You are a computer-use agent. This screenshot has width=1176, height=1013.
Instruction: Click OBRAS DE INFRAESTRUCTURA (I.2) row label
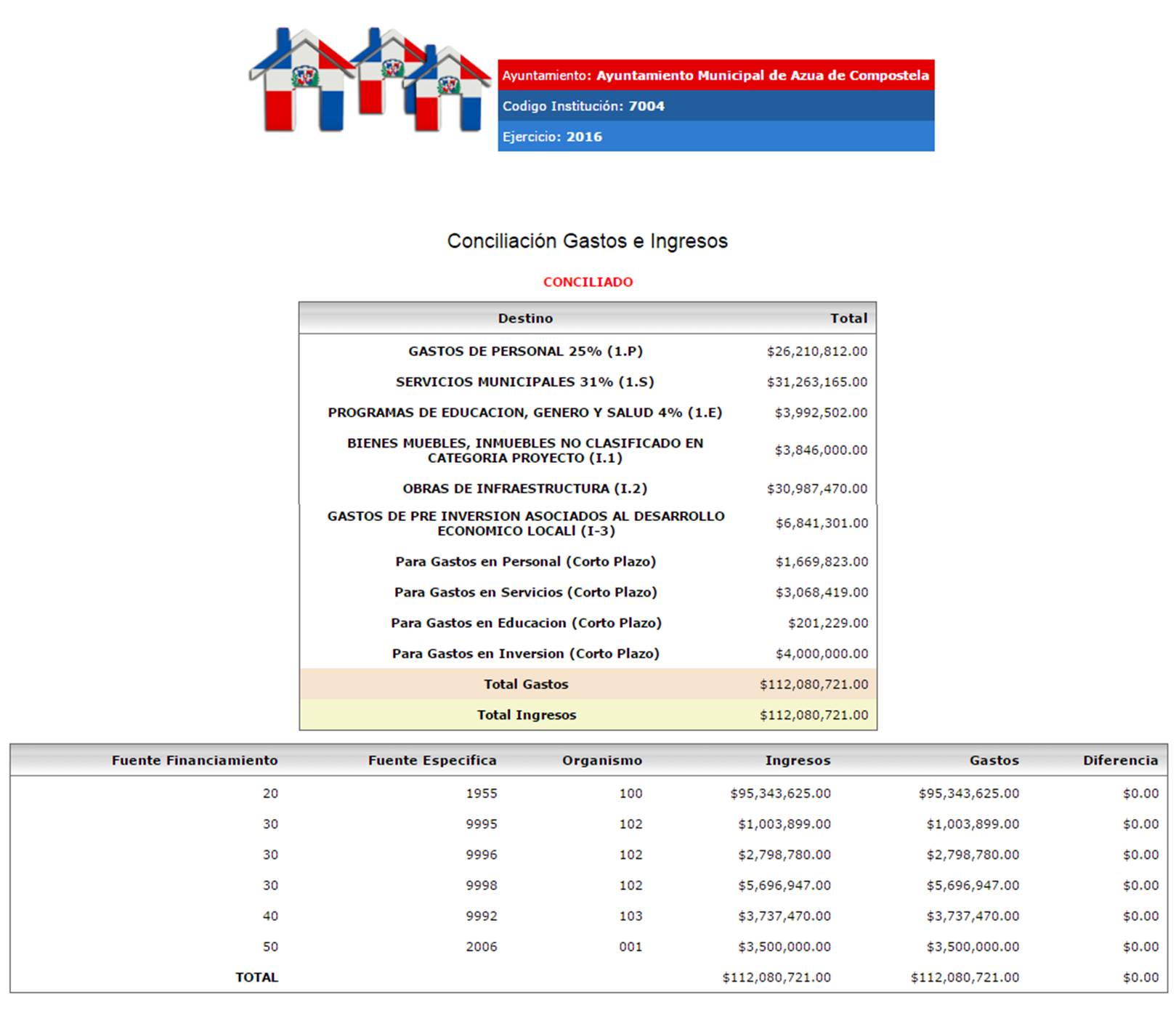tap(524, 489)
